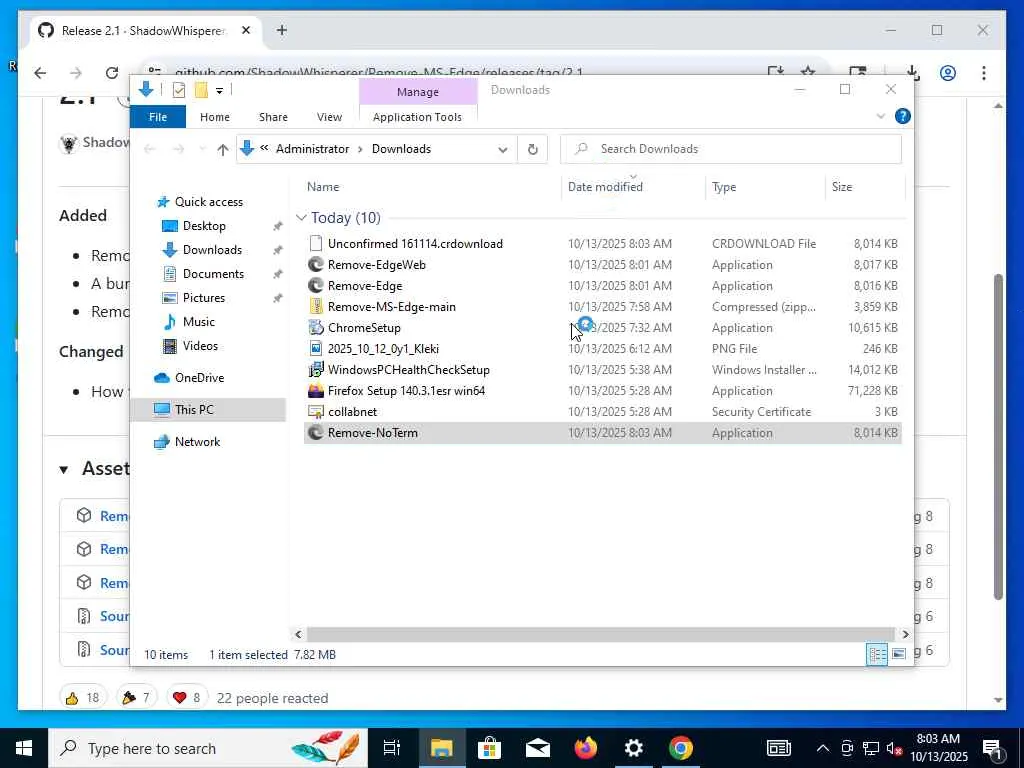Viewport: 1024px width, 768px height.
Task: Select the Remove-MS-Edge-main zip icon
Action: coord(315,306)
